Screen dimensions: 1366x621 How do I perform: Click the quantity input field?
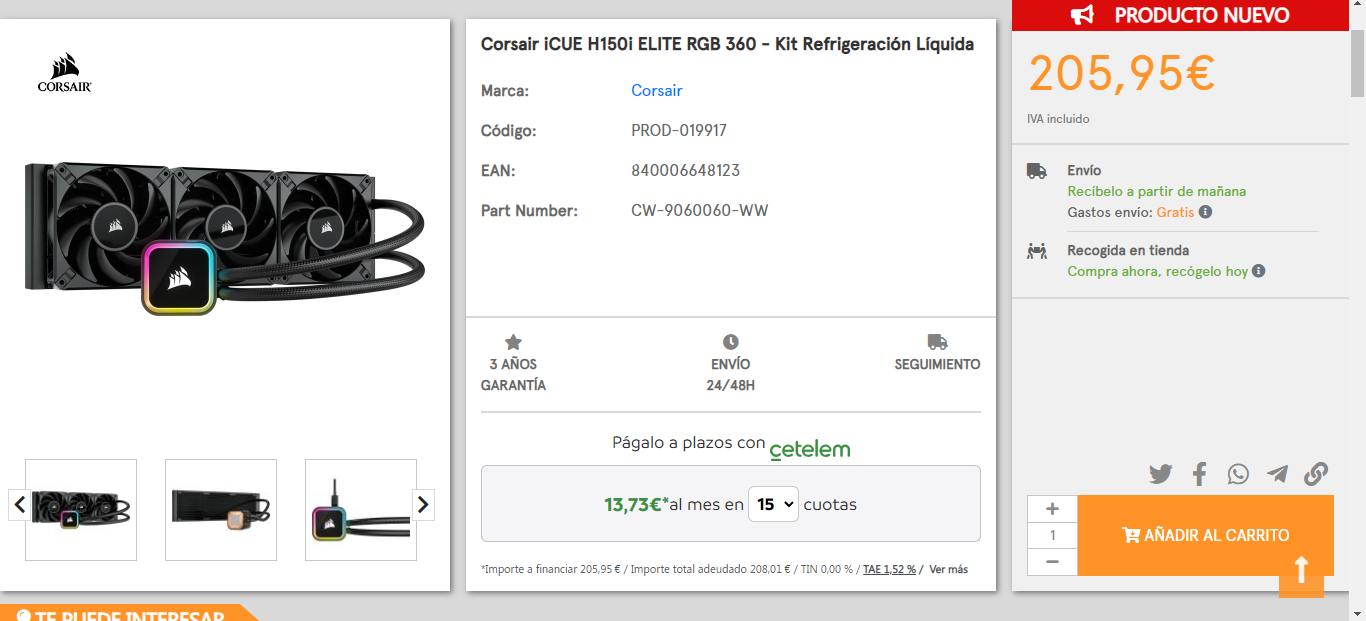point(1052,535)
